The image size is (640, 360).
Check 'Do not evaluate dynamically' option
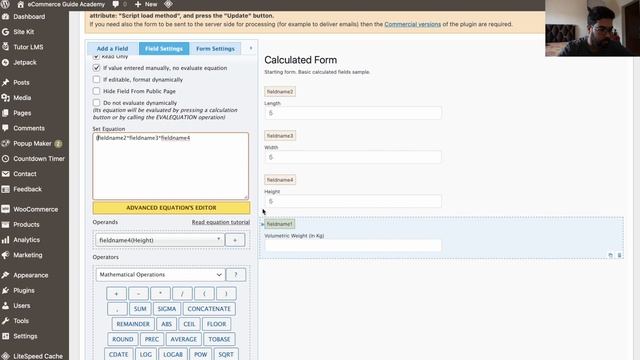96,102
